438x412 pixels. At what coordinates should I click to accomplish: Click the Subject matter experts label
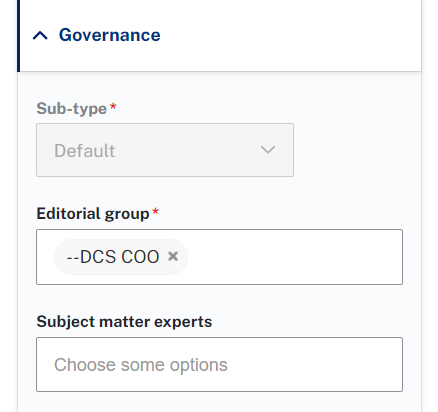click(x=124, y=322)
